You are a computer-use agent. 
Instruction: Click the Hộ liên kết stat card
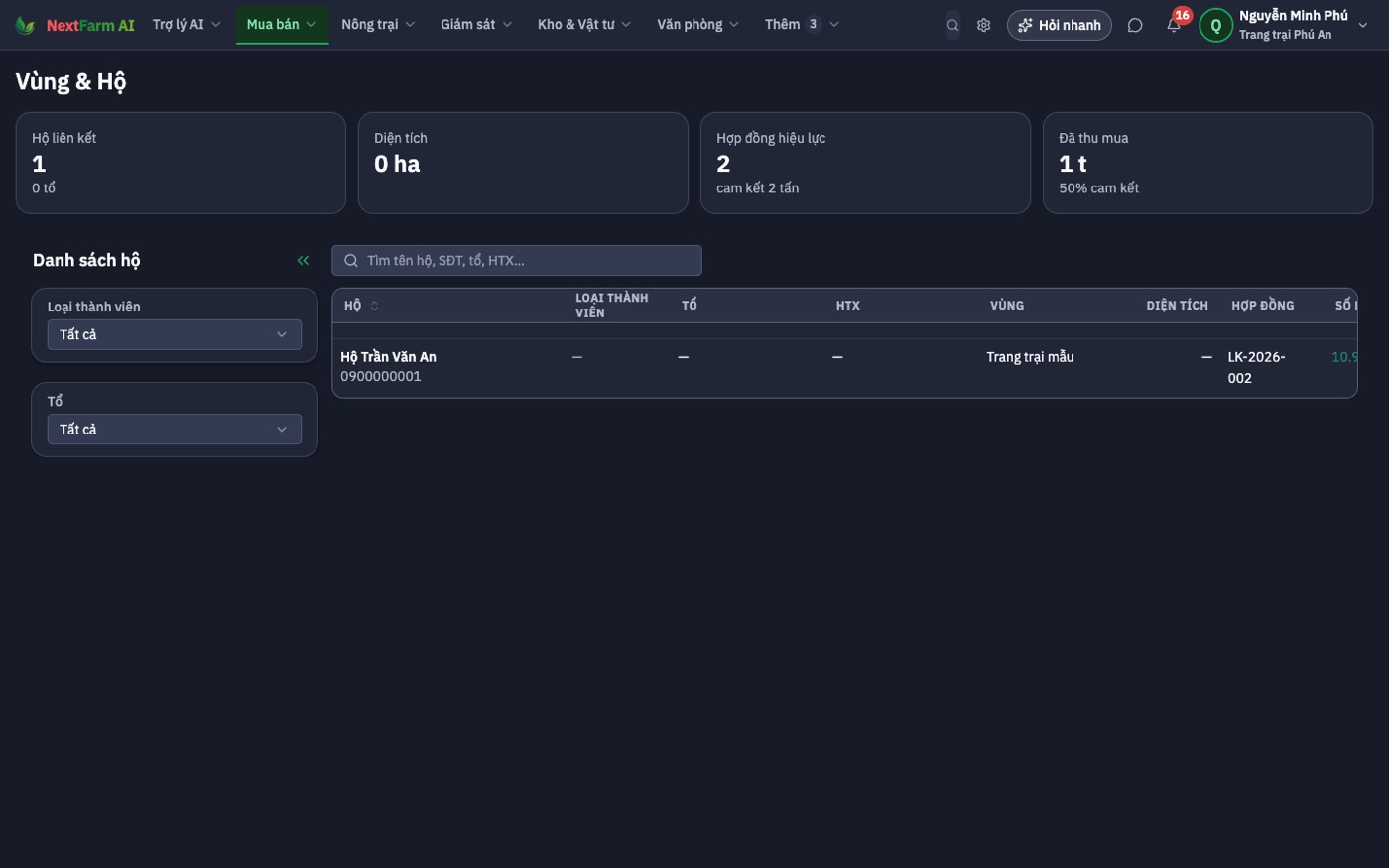181,163
